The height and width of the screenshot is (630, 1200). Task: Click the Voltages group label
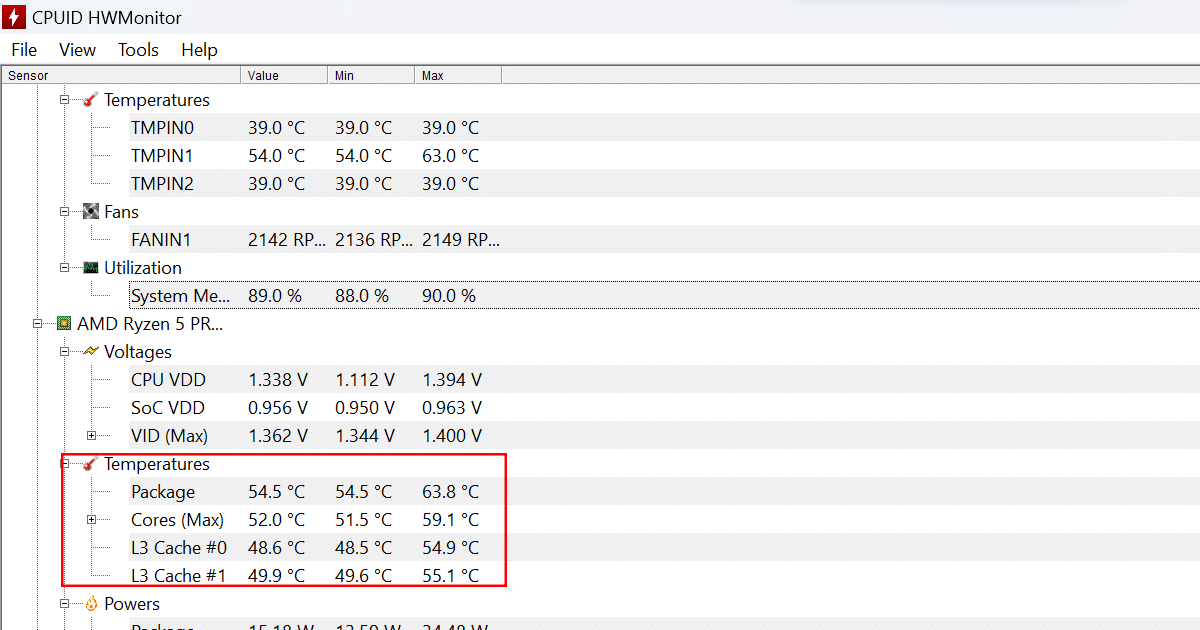click(x=138, y=352)
